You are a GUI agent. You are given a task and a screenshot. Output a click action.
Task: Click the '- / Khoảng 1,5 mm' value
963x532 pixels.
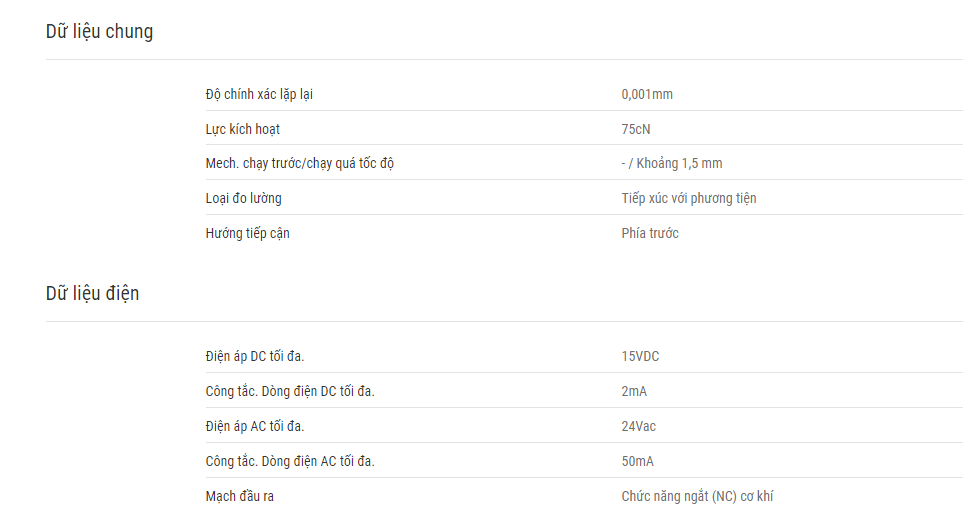671,163
